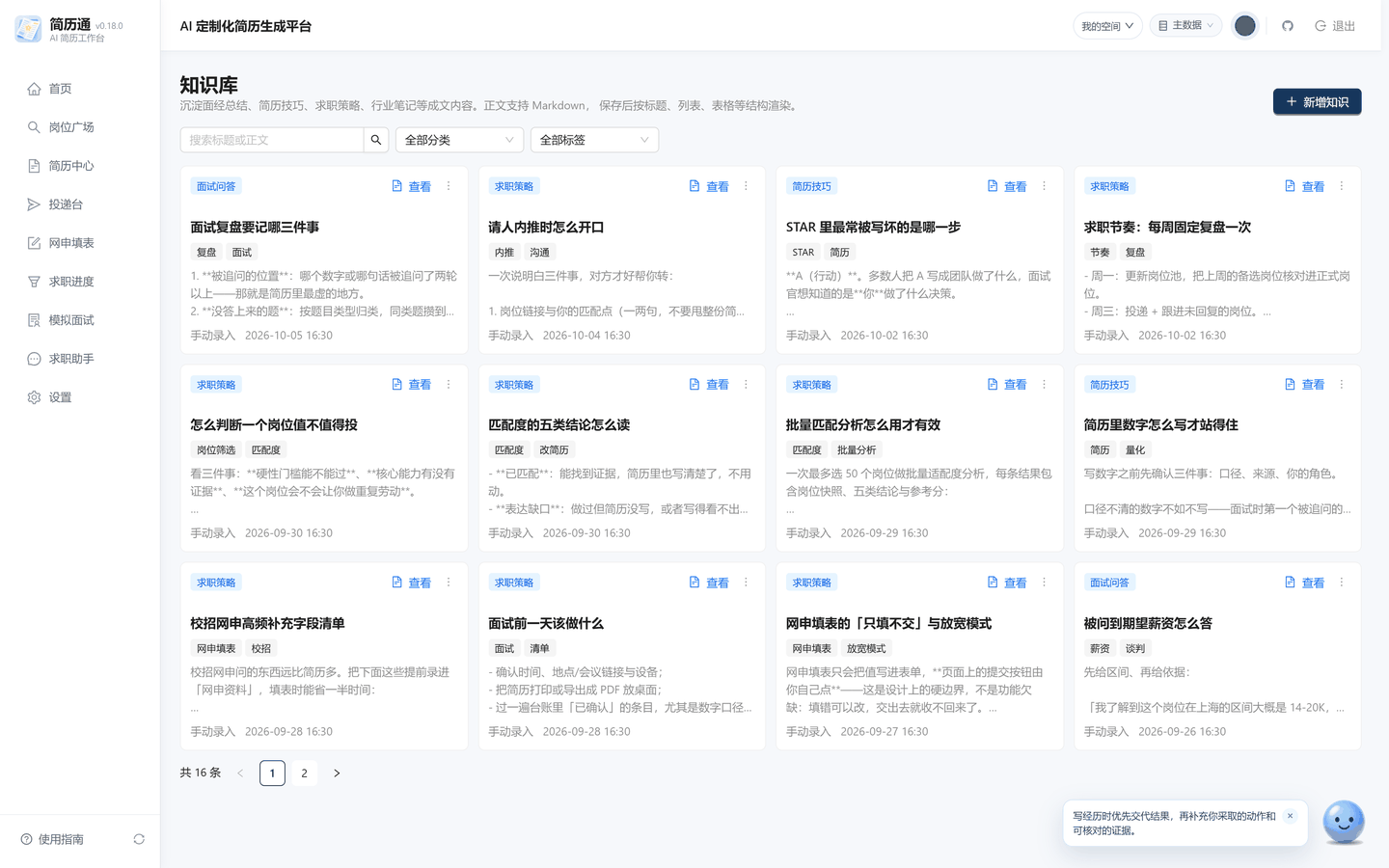
Task: Open more options for 怎么判断一个岗位值不值得投
Action: tap(449, 384)
